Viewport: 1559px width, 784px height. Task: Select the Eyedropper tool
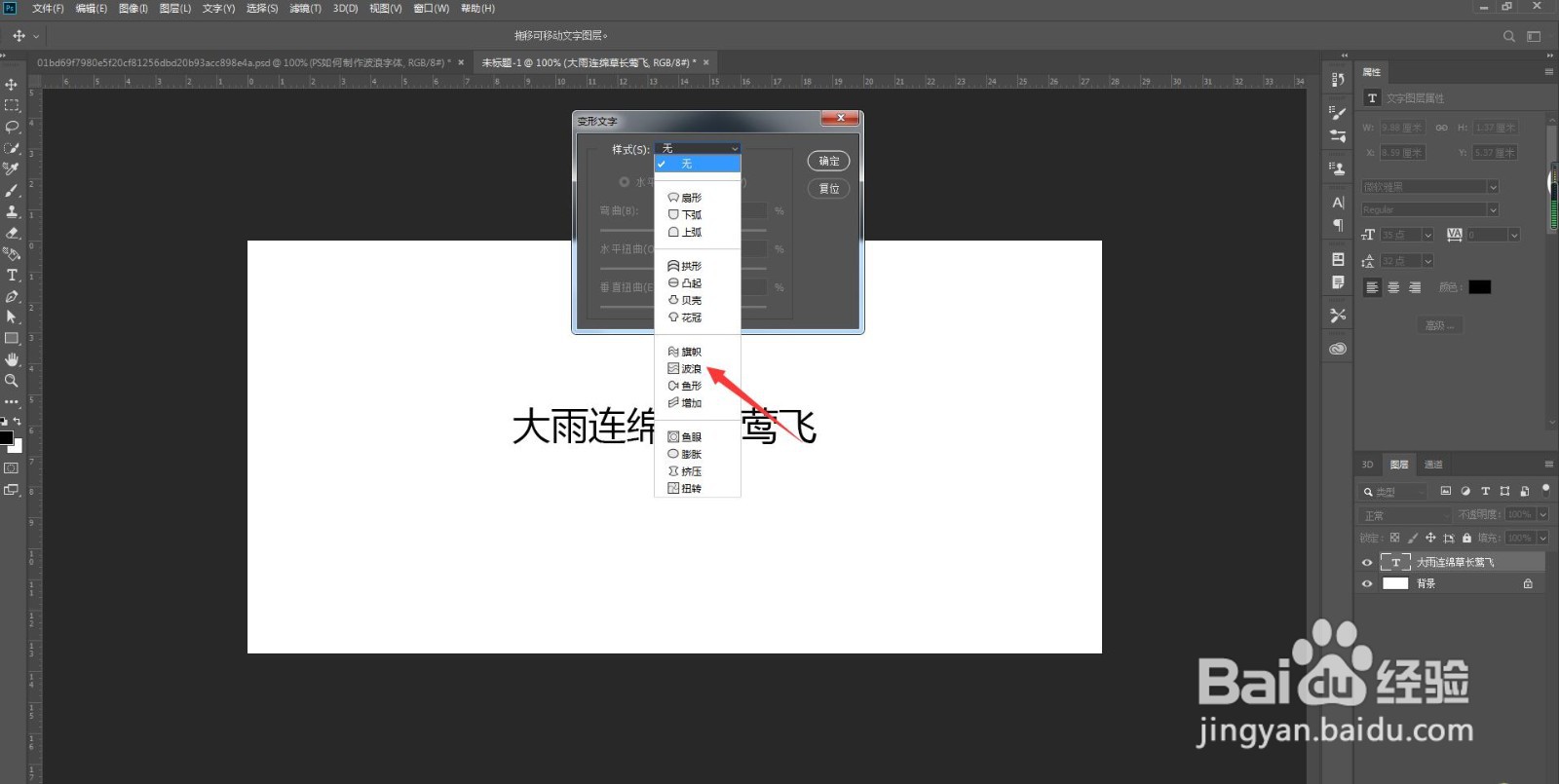12,169
